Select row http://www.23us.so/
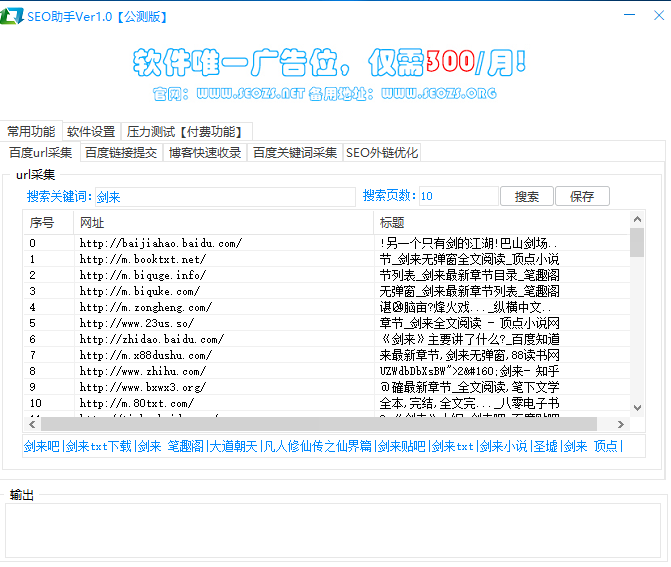Viewport: 671px width, 567px height. (327, 323)
